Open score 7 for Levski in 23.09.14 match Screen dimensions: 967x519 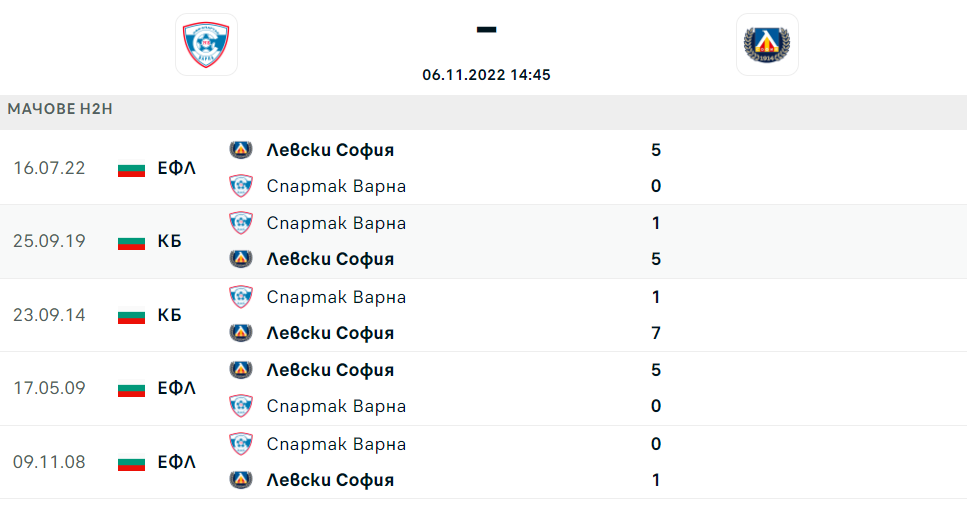pyautogui.click(x=656, y=333)
